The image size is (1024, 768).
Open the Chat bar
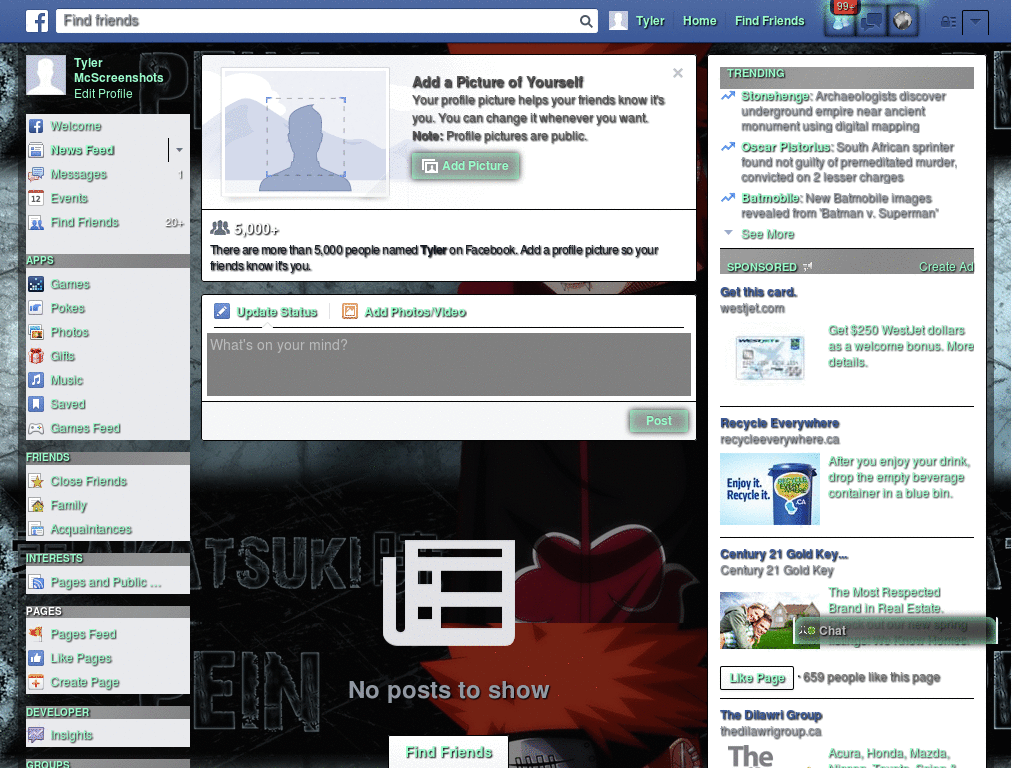point(895,631)
